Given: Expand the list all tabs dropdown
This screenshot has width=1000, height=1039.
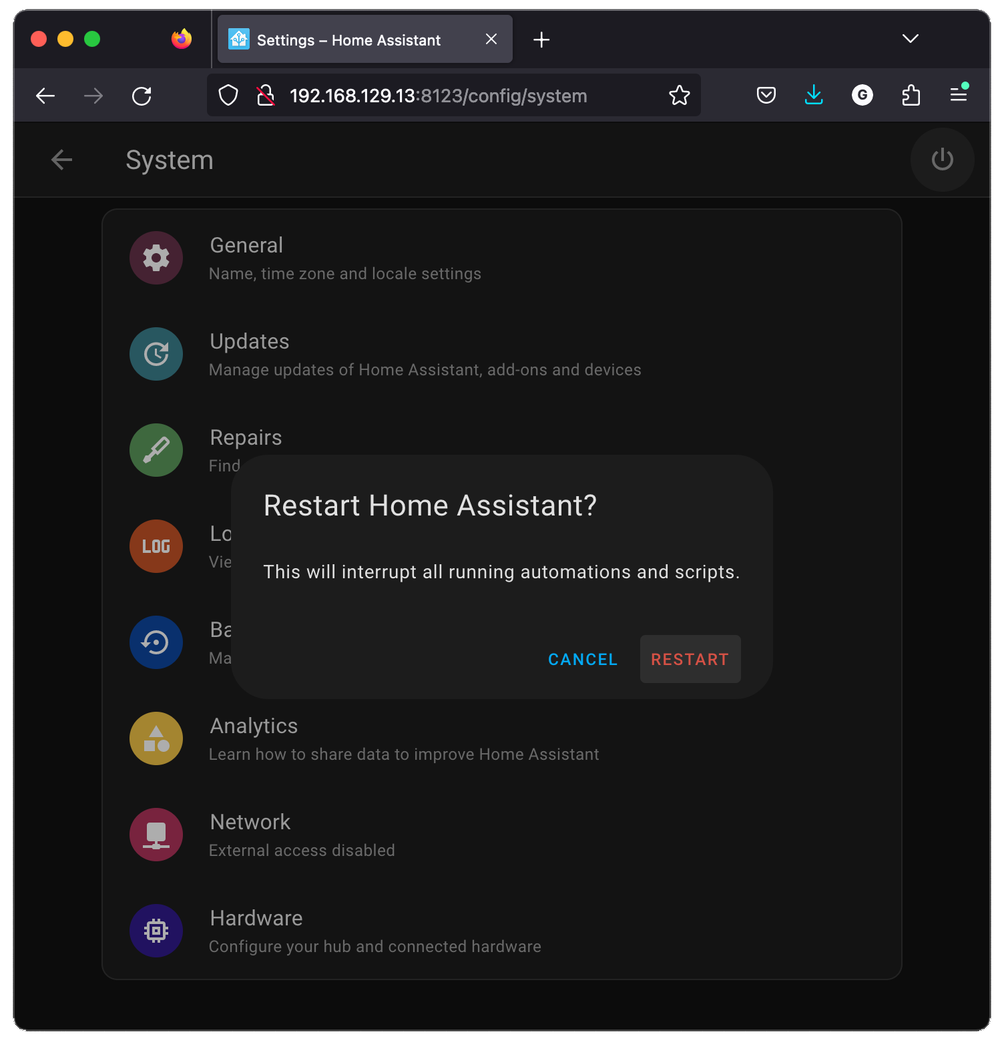Looking at the screenshot, I should pyautogui.click(x=910, y=39).
